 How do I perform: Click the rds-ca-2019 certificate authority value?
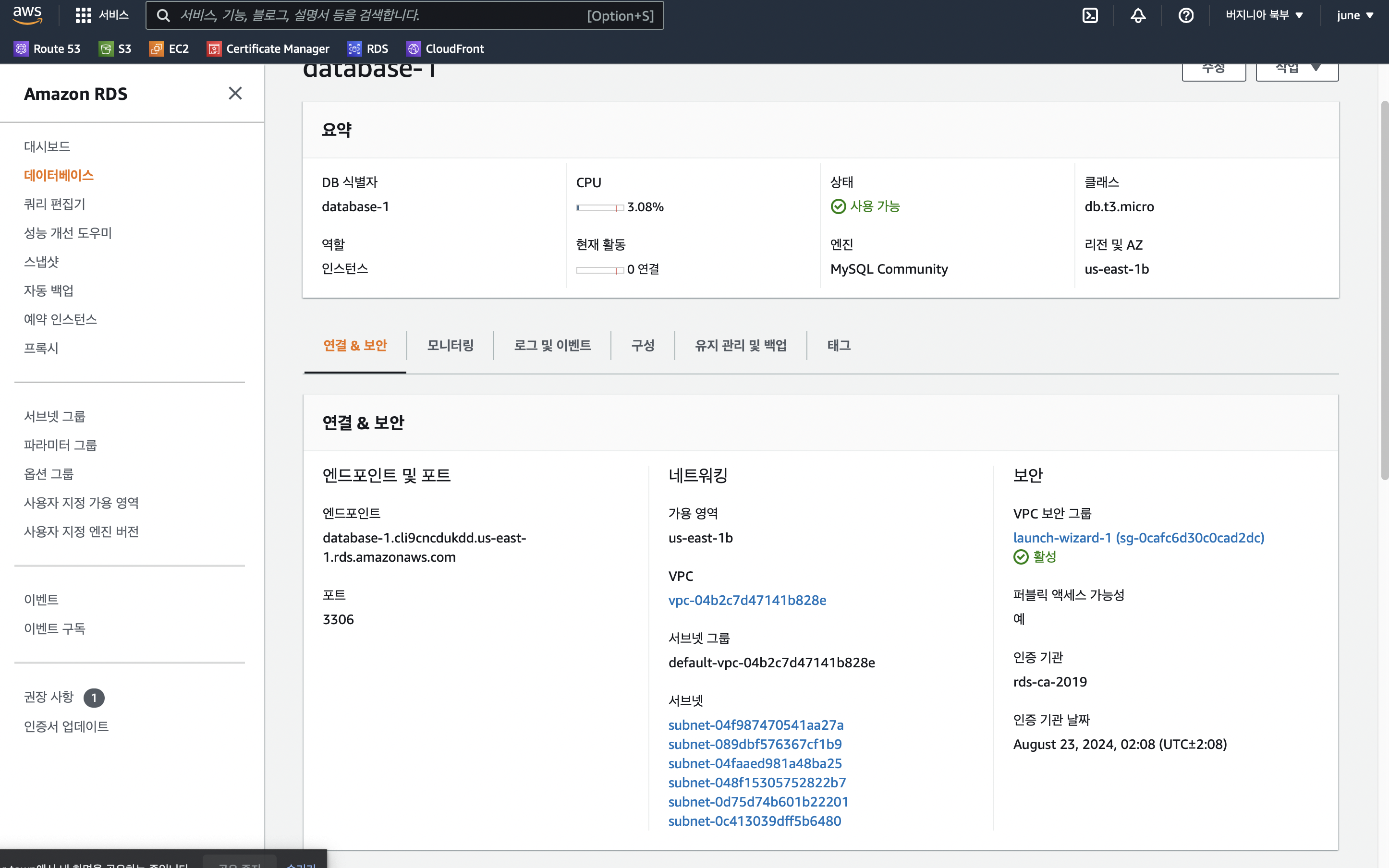coord(1049,681)
